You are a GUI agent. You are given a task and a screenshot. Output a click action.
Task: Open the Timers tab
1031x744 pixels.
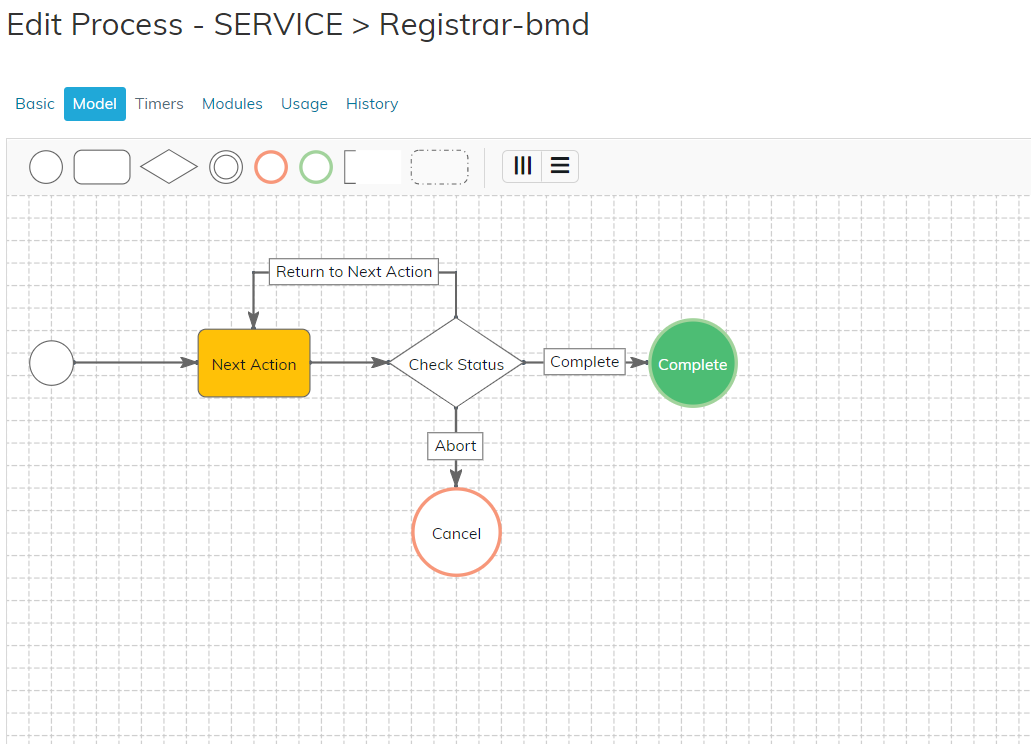click(159, 104)
